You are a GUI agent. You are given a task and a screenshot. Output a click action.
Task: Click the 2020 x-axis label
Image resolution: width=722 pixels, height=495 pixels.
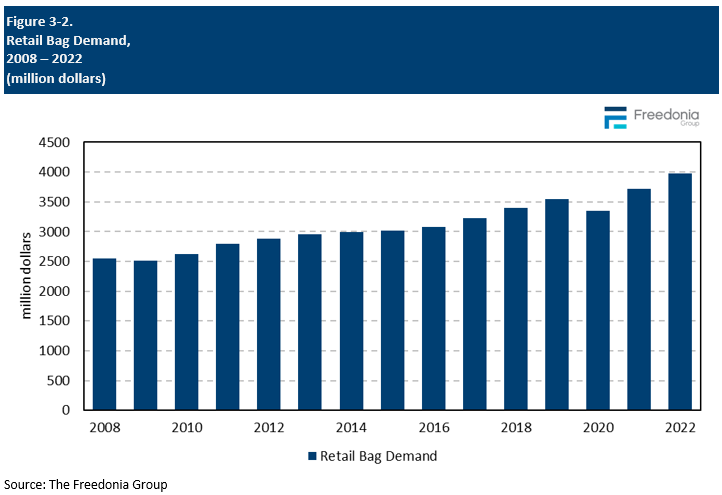pos(598,427)
